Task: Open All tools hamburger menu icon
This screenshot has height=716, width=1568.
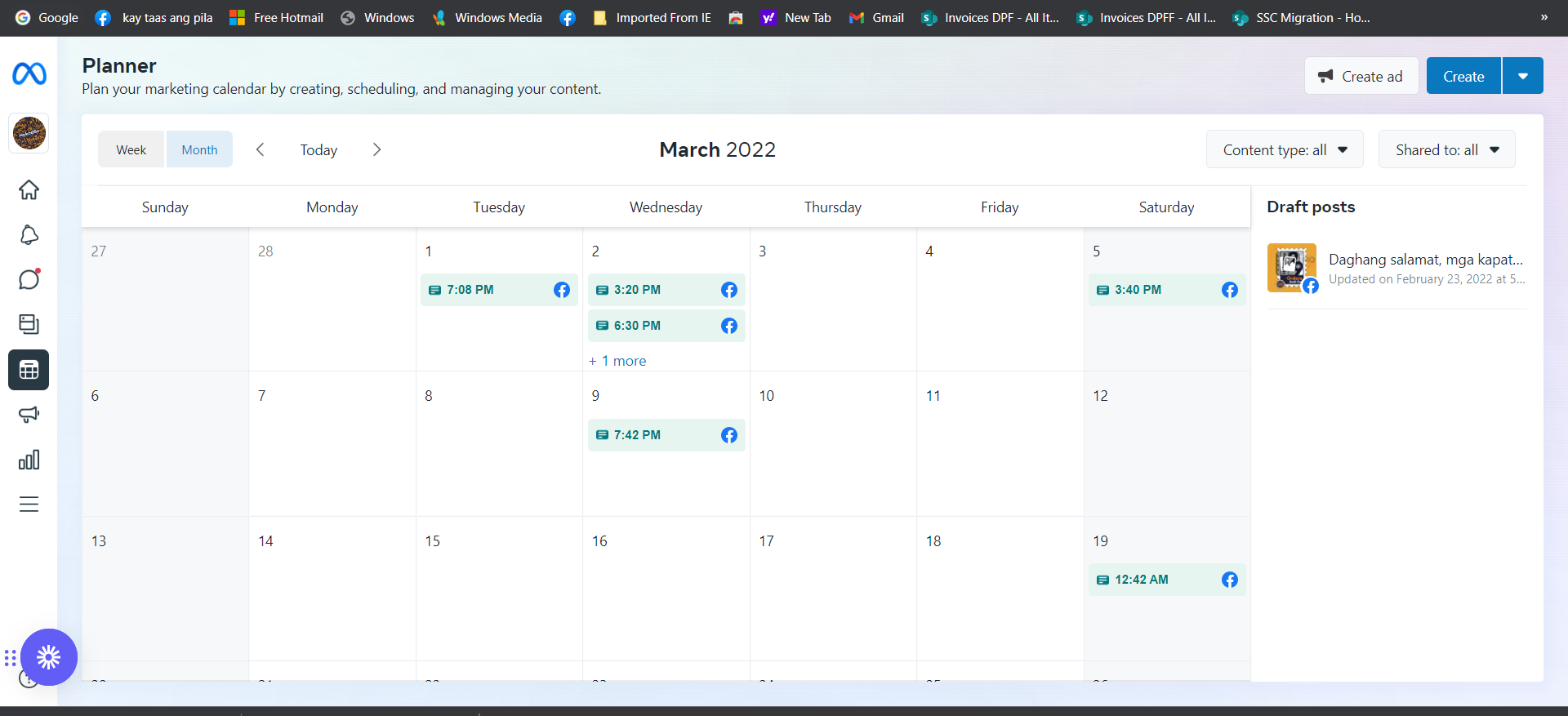Action: pyautogui.click(x=29, y=505)
